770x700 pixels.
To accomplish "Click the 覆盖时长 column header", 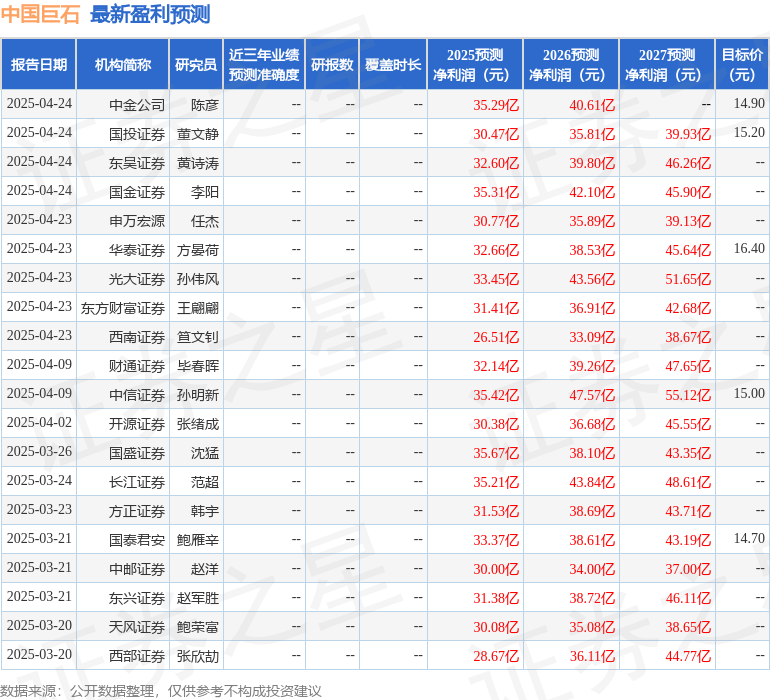I will pyautogui.click(x=393, y=64).
